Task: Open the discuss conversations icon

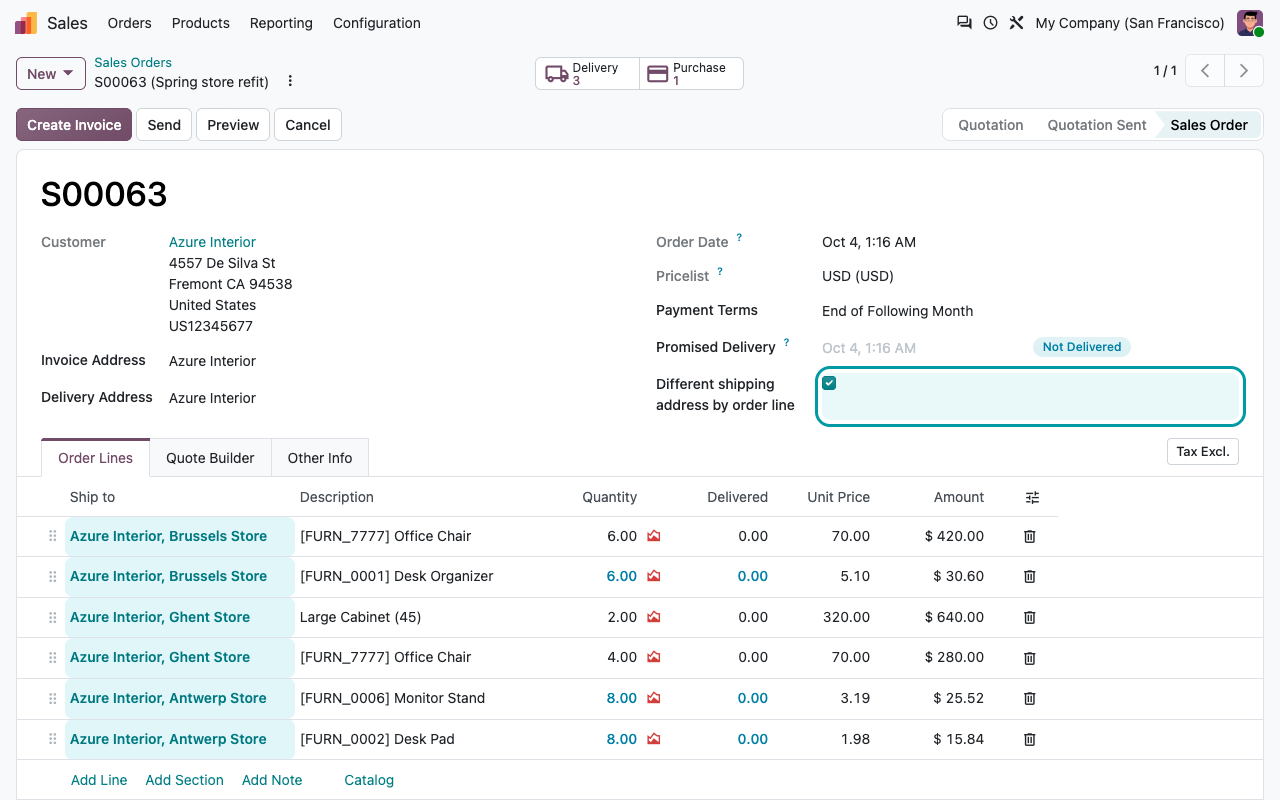Action: tap(964, 23)
